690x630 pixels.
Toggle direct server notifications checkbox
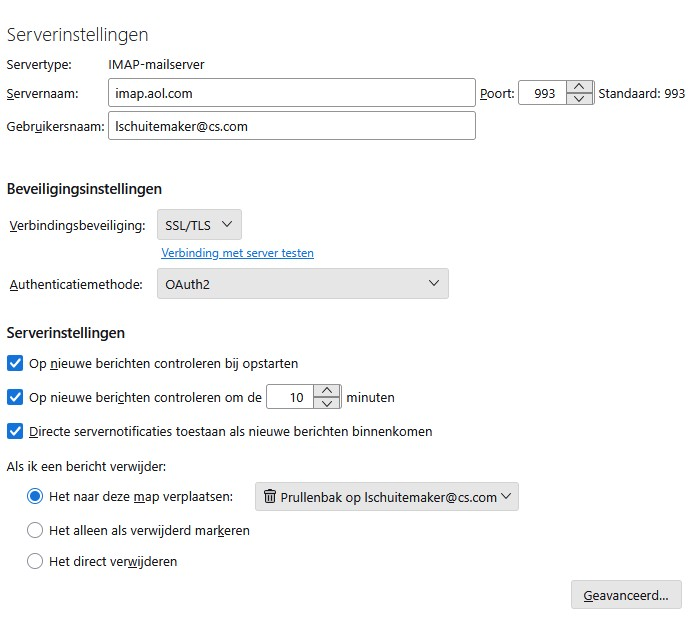(x=15, y=432)
